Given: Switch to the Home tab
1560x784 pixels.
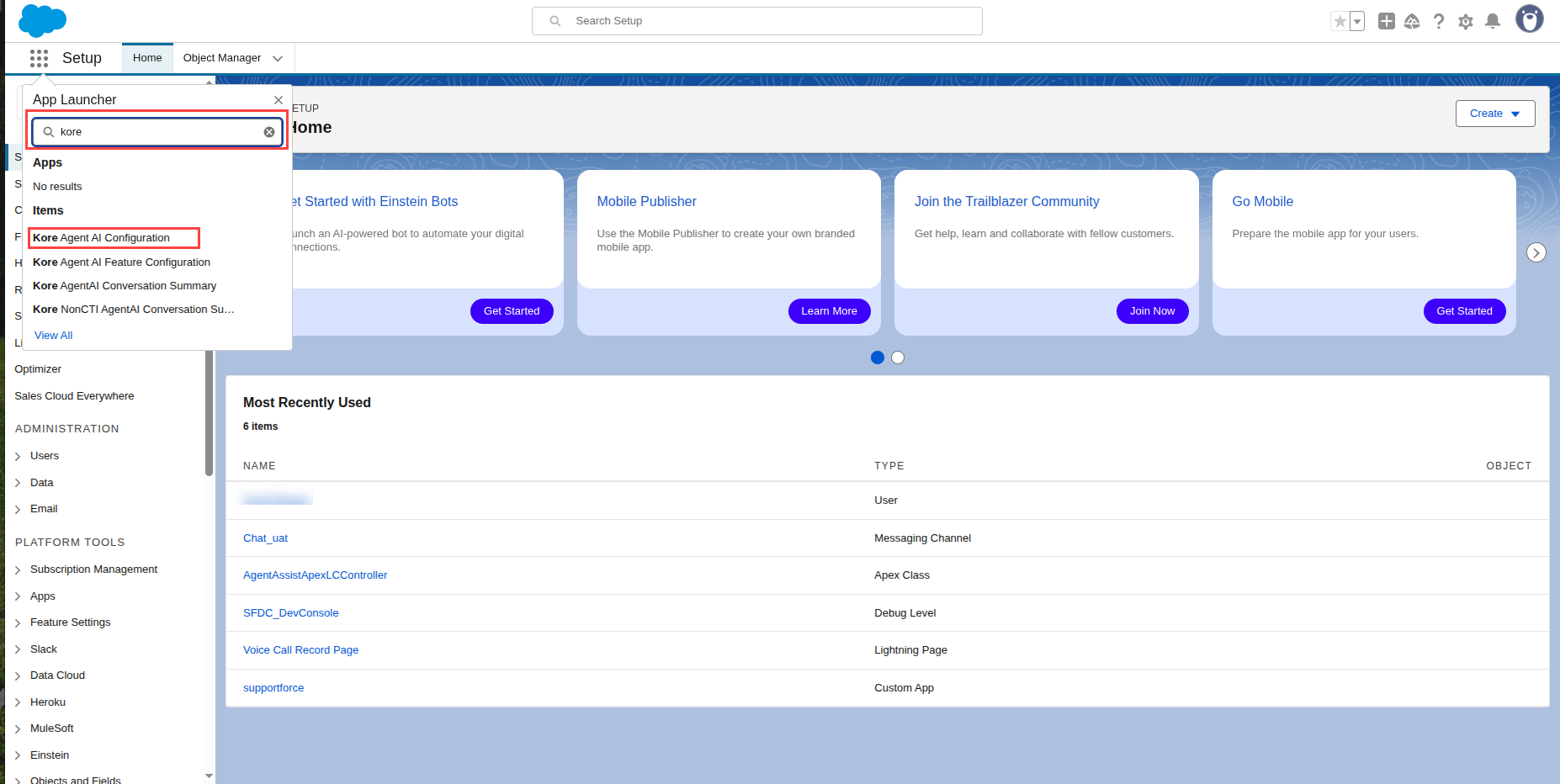Looking at the screenshot, I should point(147,58).
